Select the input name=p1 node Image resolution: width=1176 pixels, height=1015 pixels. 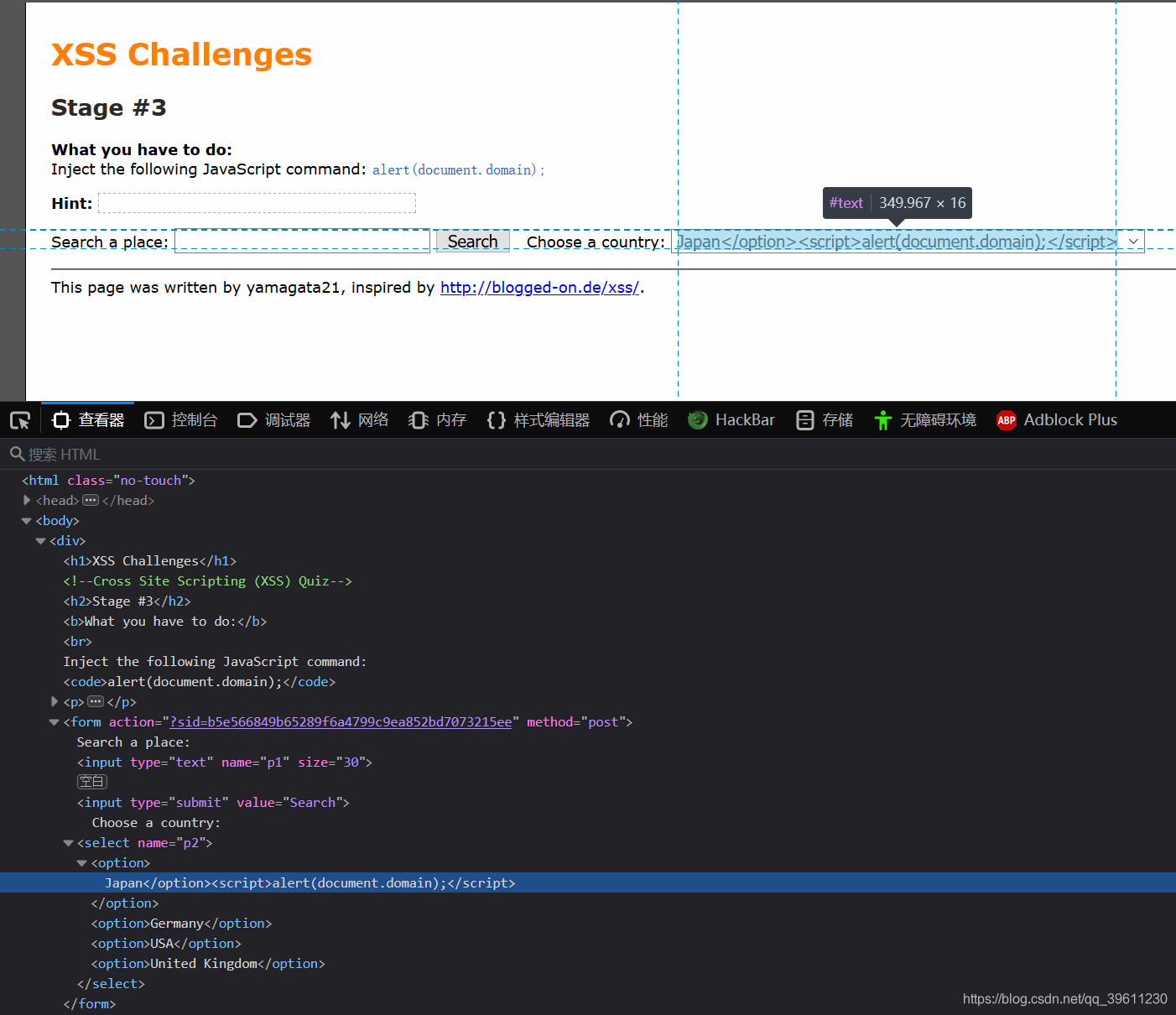(225, 763)
